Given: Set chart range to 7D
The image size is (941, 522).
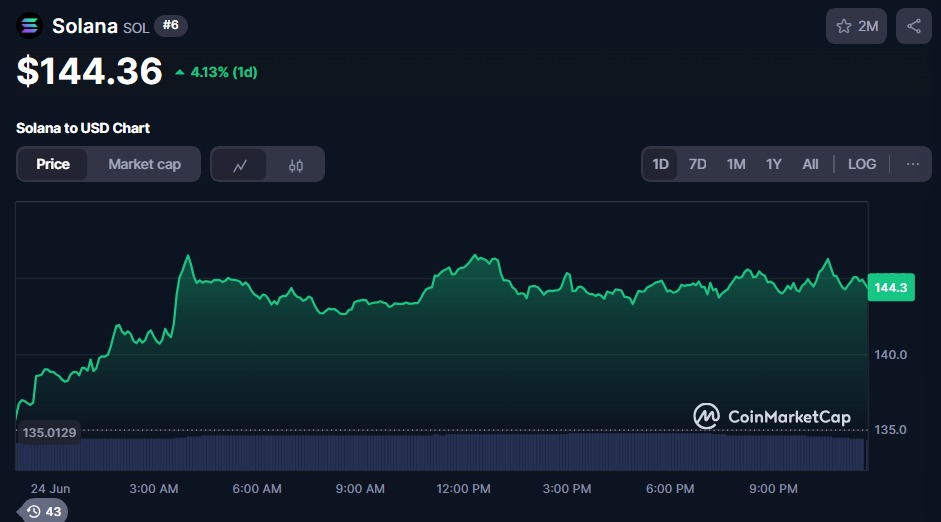Looking at the screenshot, I should point(697,164).
